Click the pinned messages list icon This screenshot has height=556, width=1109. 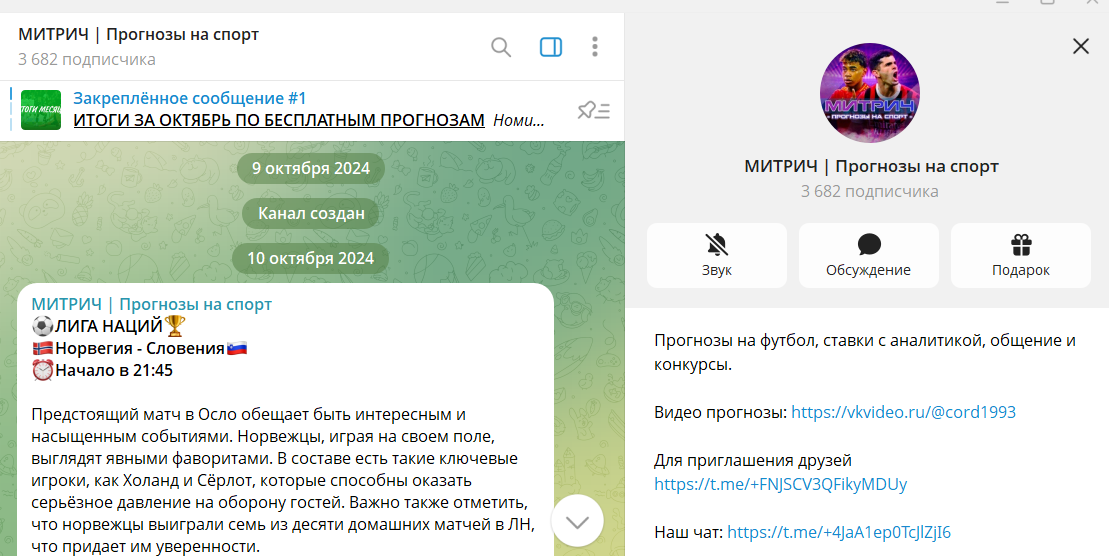pyautogui.click(x=593, y=110)
